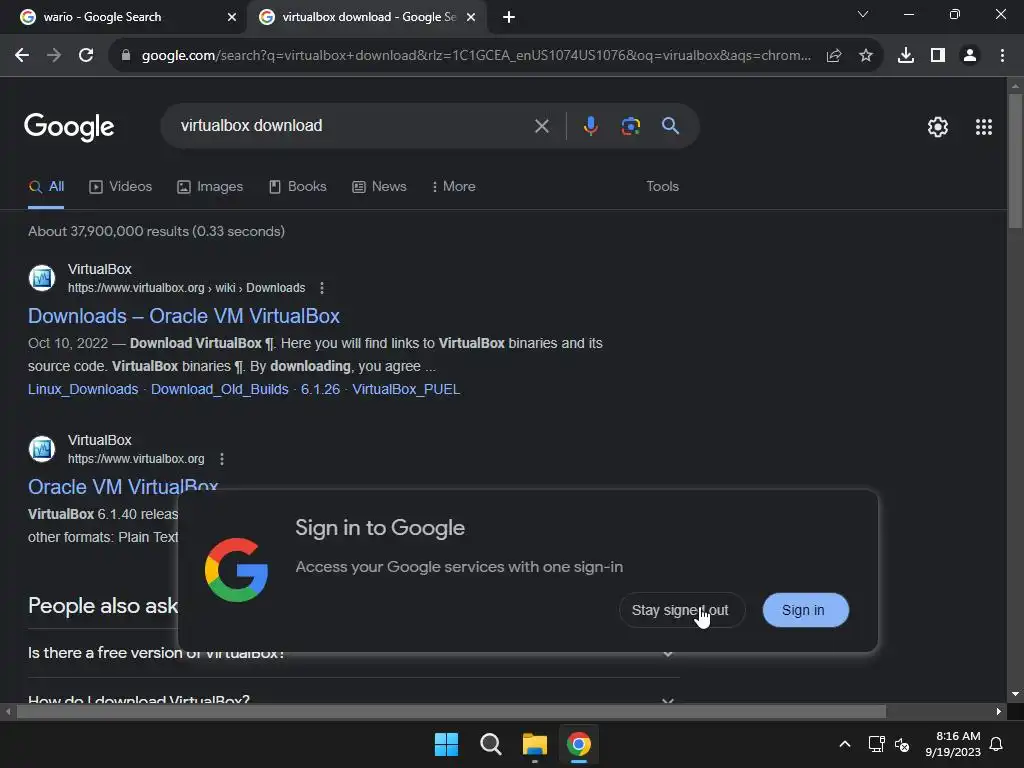Open the Chrome profile icon
The image size is (1024, 768).
point(970,56)
